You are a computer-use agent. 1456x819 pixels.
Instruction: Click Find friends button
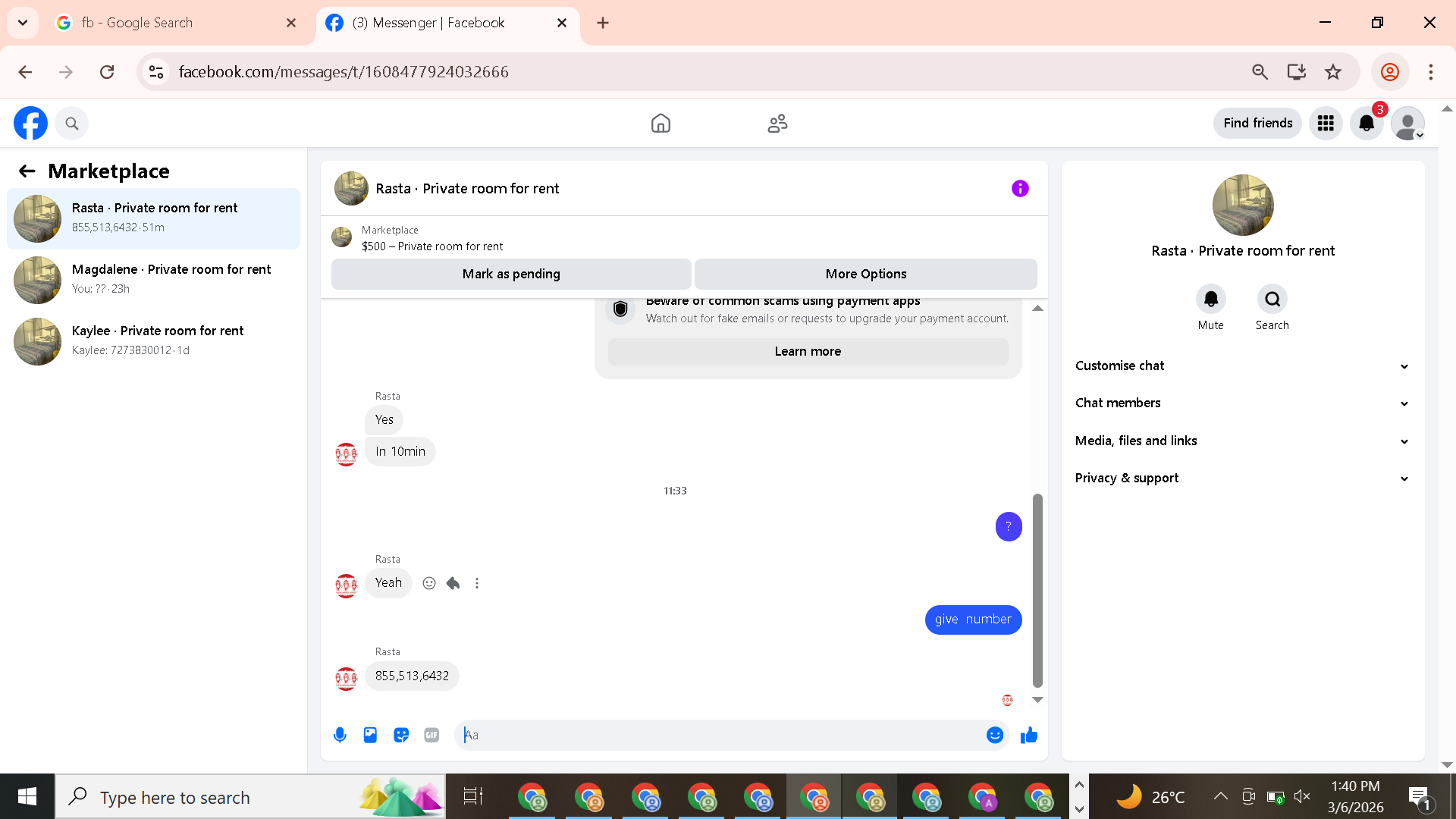coord(1257,124)
